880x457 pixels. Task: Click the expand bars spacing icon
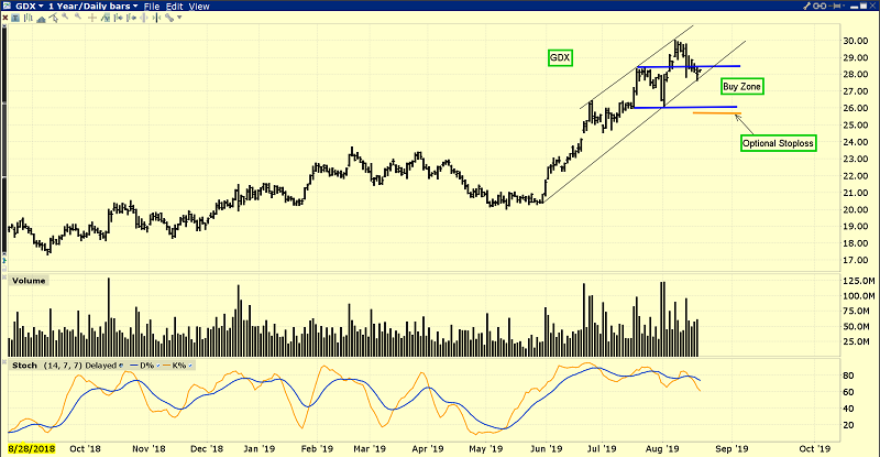144,17
